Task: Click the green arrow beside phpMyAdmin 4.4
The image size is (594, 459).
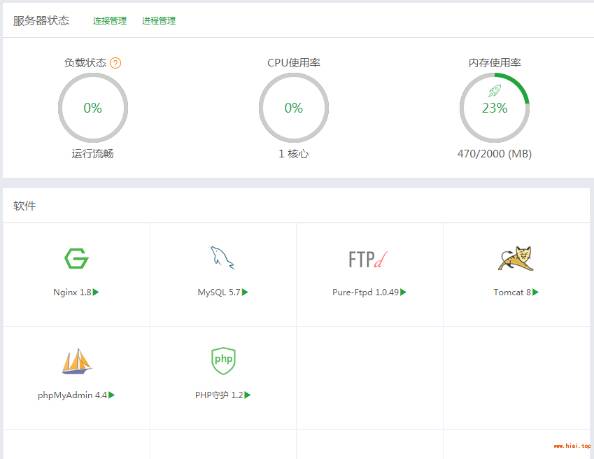Action: 111,395
